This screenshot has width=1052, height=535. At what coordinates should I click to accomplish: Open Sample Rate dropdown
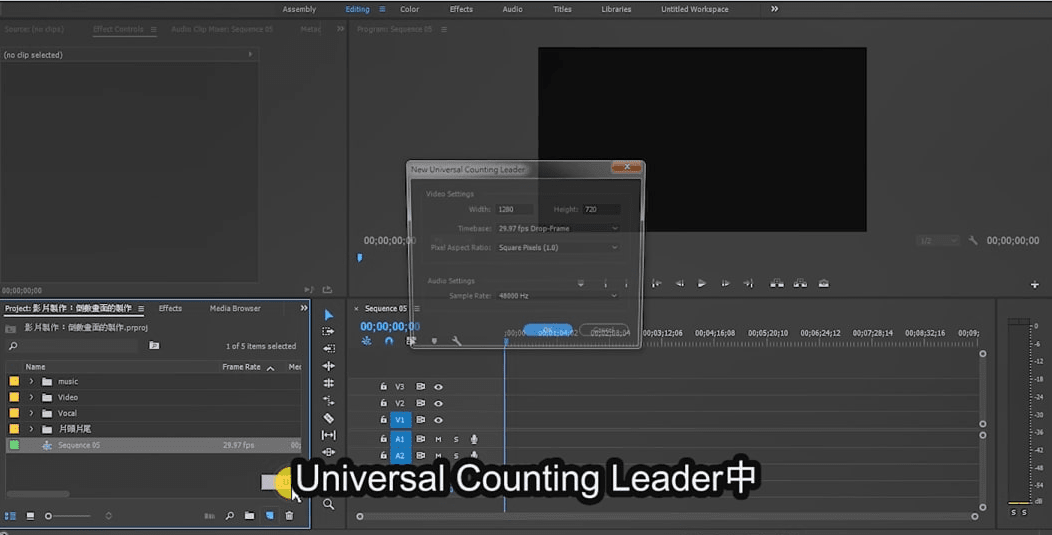click(x=558, y=296)
